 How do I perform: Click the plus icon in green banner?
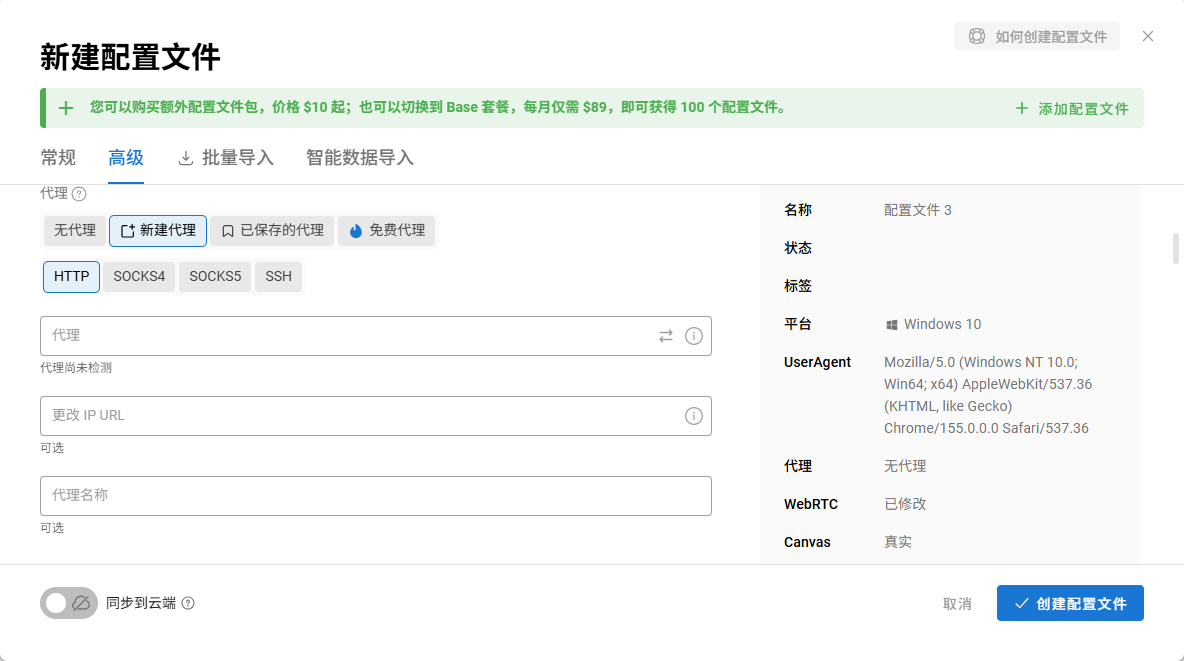click(66, 108)
